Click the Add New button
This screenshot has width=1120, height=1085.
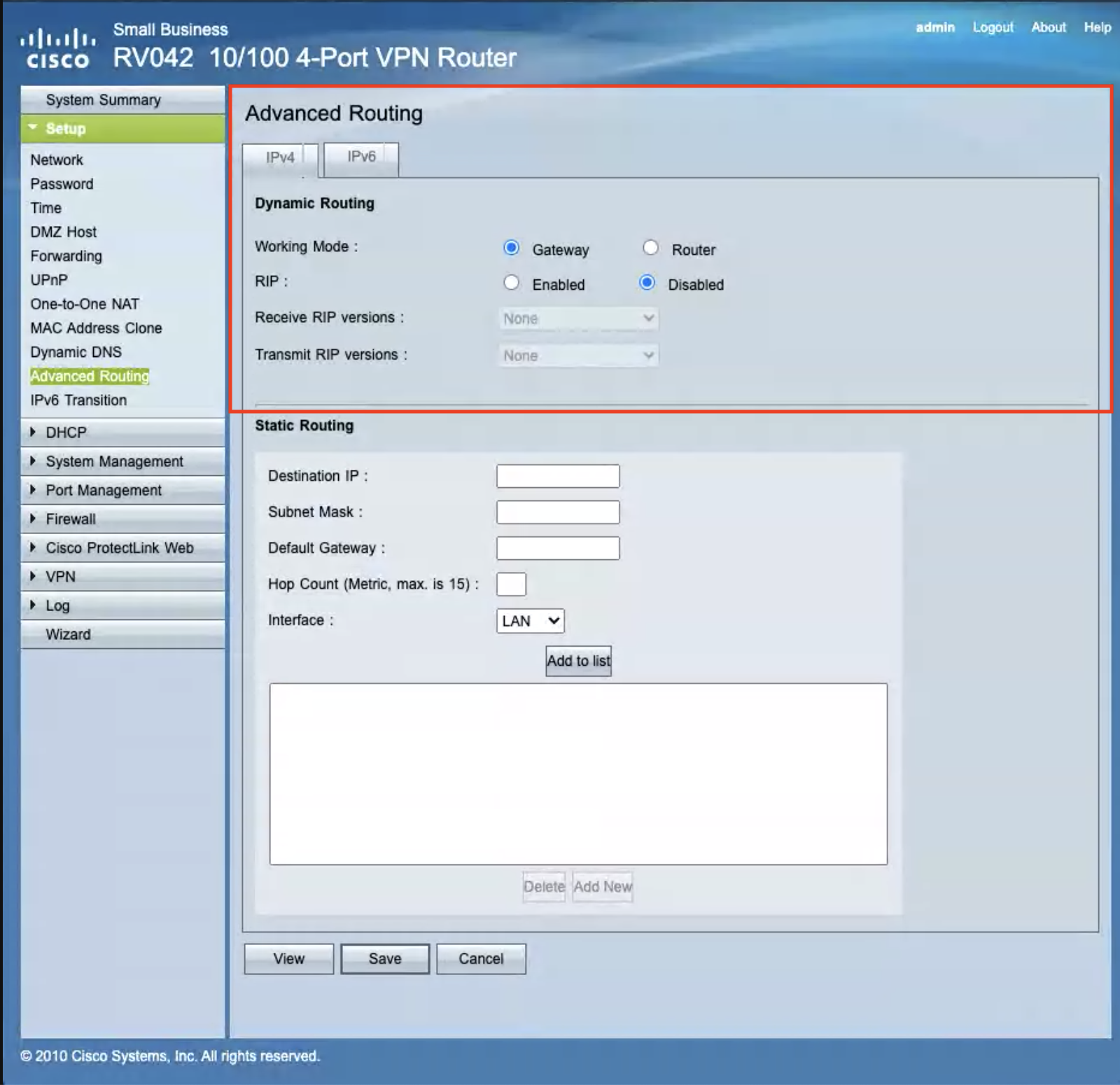pos(603,887)
